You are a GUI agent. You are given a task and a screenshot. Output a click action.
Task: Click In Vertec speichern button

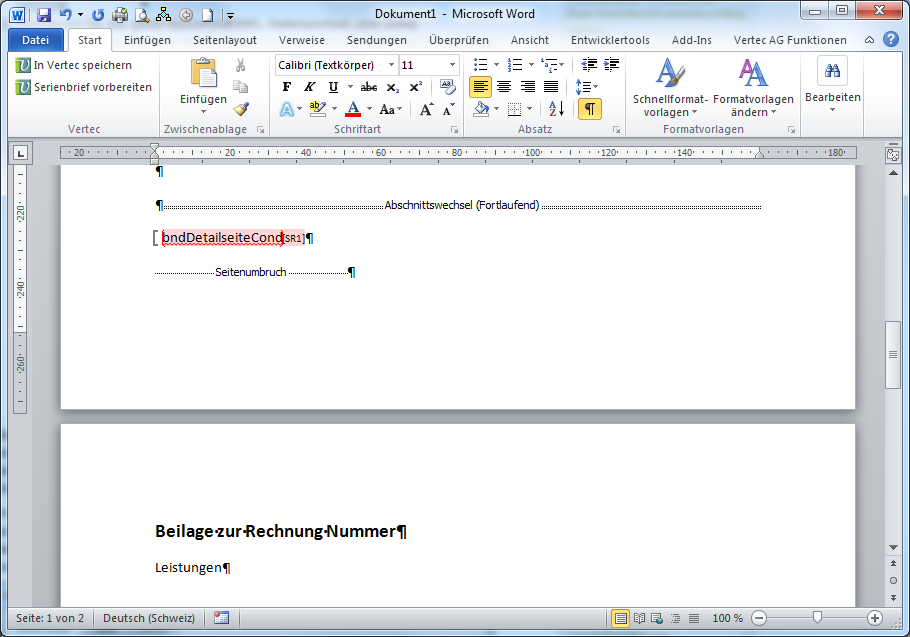[x=73, y=65]
